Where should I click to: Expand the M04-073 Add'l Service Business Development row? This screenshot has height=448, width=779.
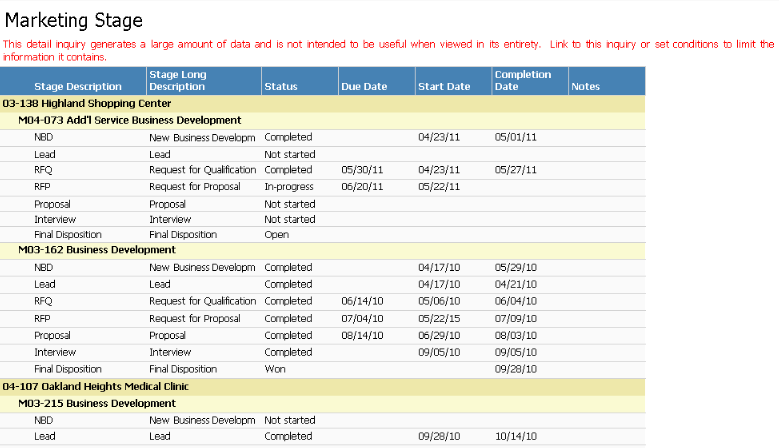[129, 120]
